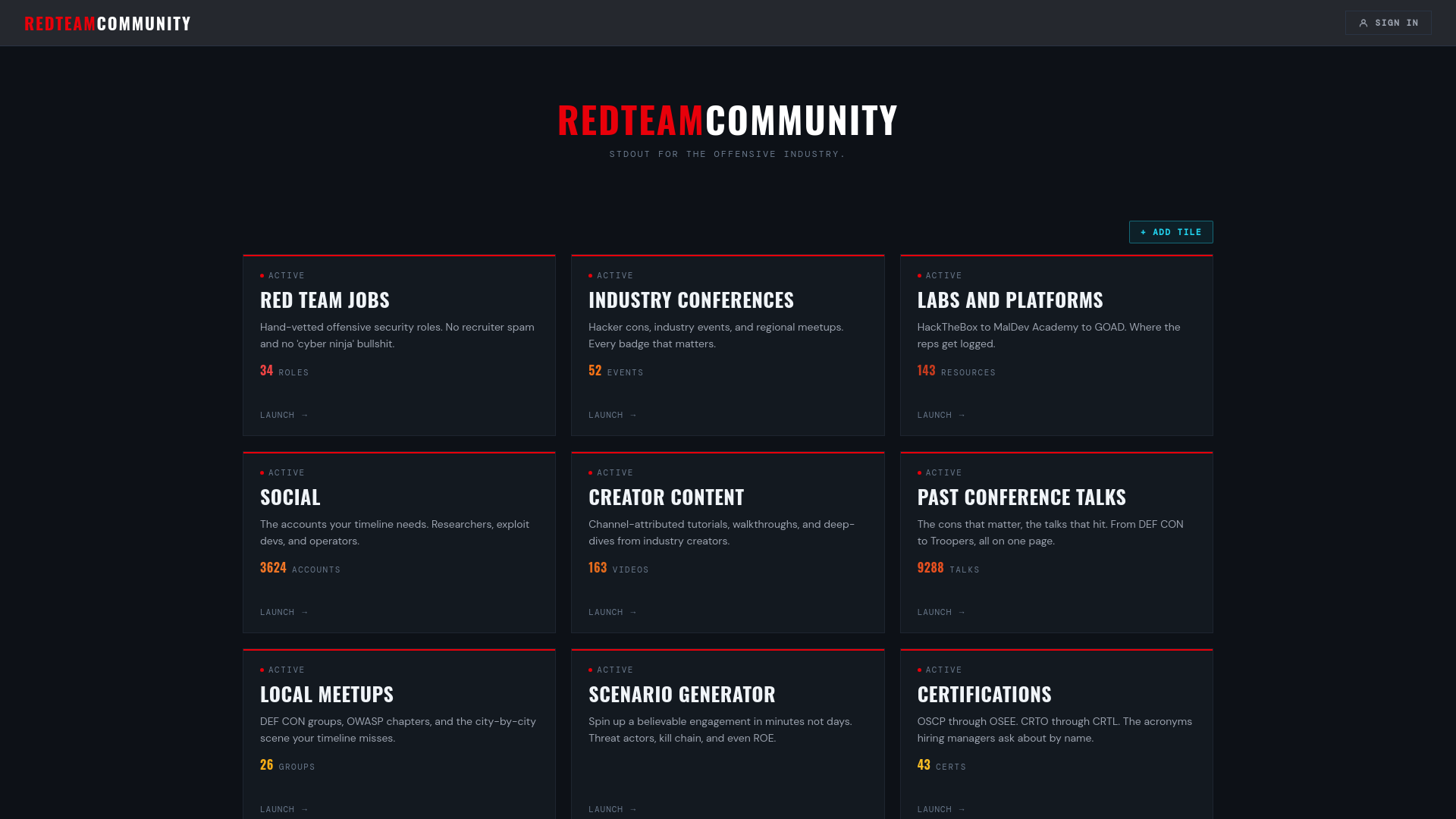Launch the Local Meetups tile
The width and height of the screenshot is (1456, 819).
284,810
